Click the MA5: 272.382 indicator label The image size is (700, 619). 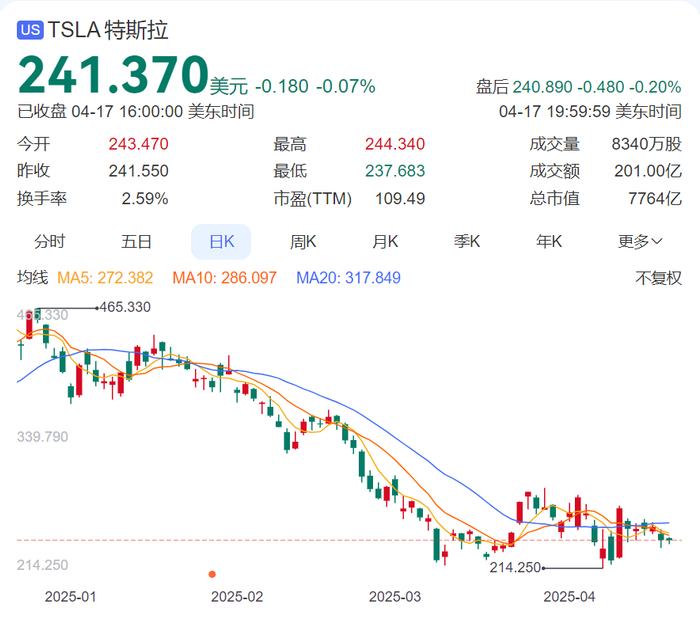pyautogui.click(x=105, y=278)
